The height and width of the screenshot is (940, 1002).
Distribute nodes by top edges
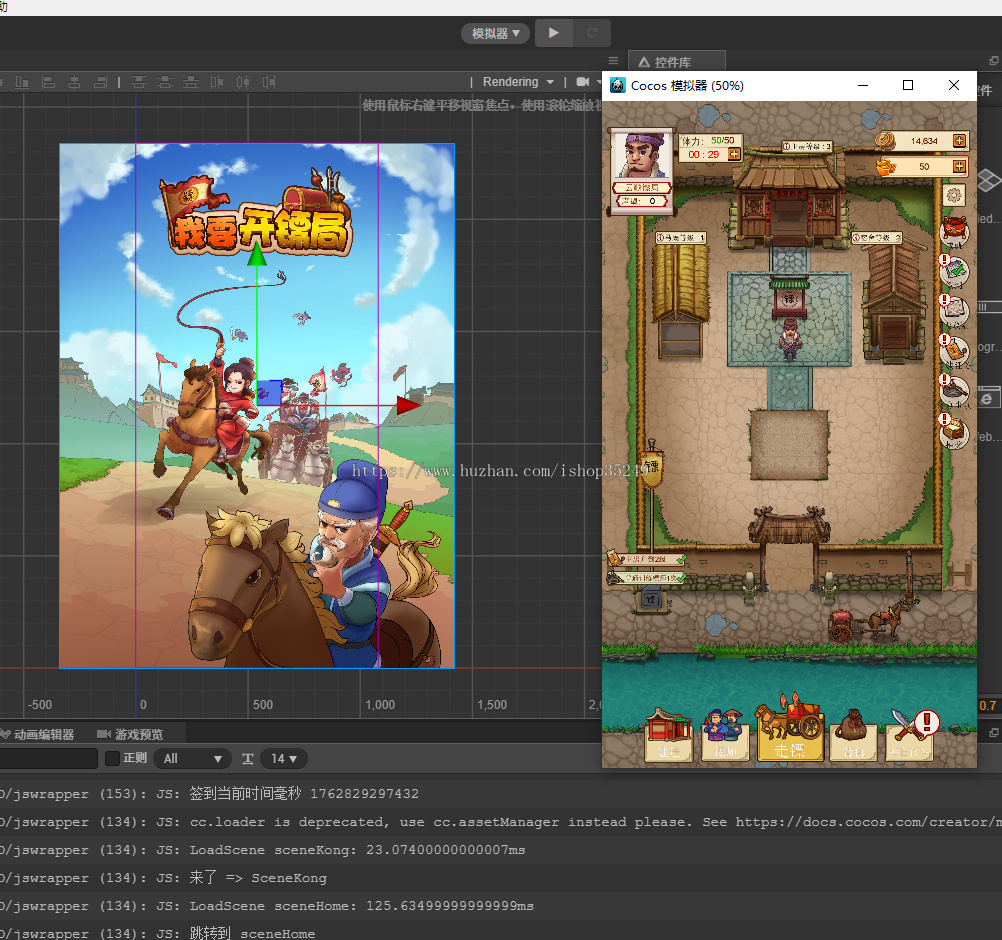[x=139, y=82]
